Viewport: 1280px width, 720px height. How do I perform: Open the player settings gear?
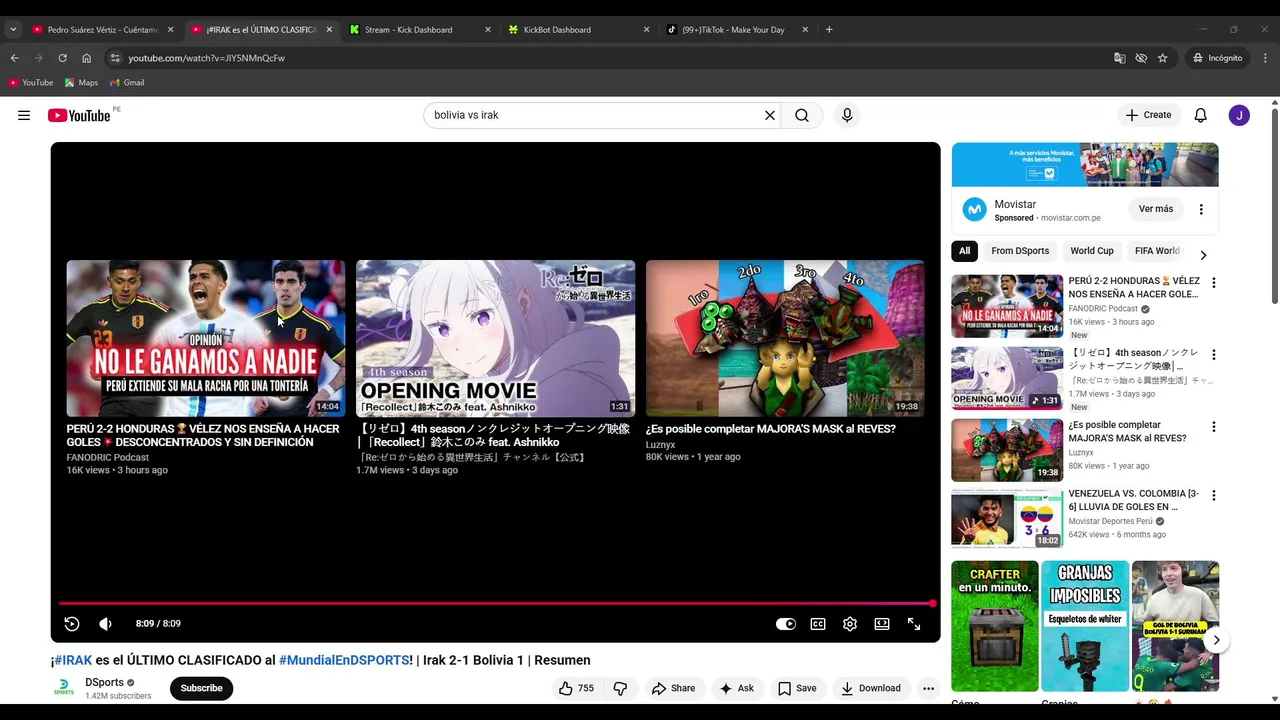(850, 624)
